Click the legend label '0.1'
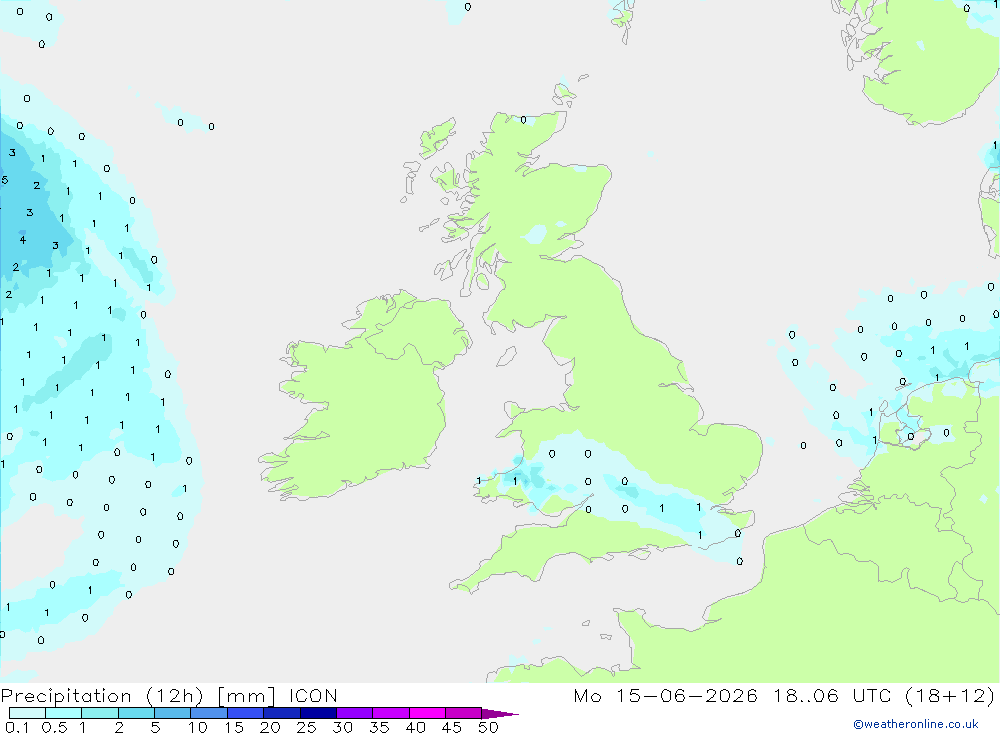 pyautogui.click(x=17, y=727)
